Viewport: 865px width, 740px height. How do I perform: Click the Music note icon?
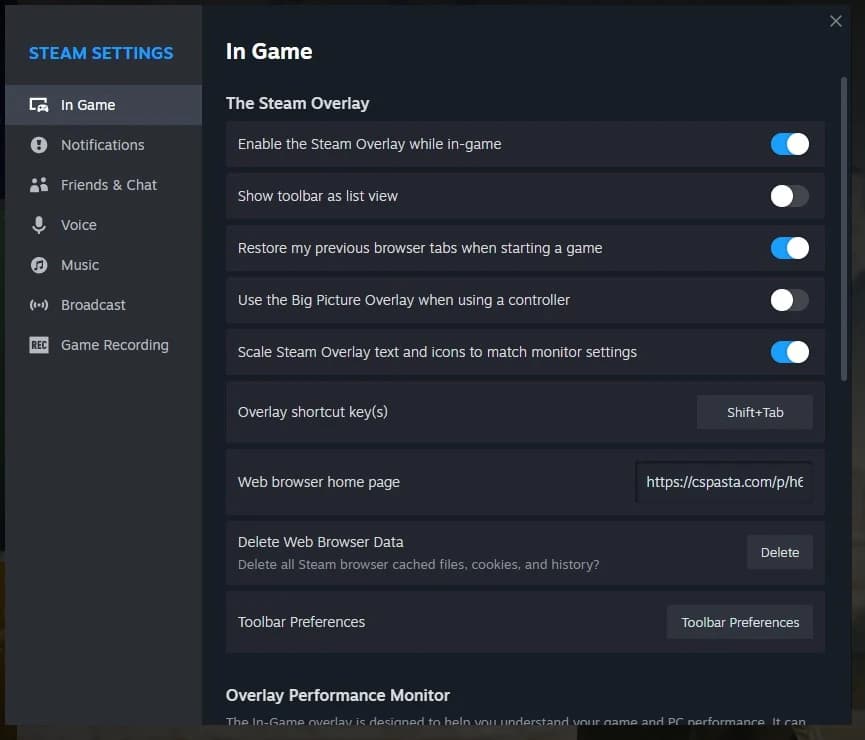pos(39,265)
